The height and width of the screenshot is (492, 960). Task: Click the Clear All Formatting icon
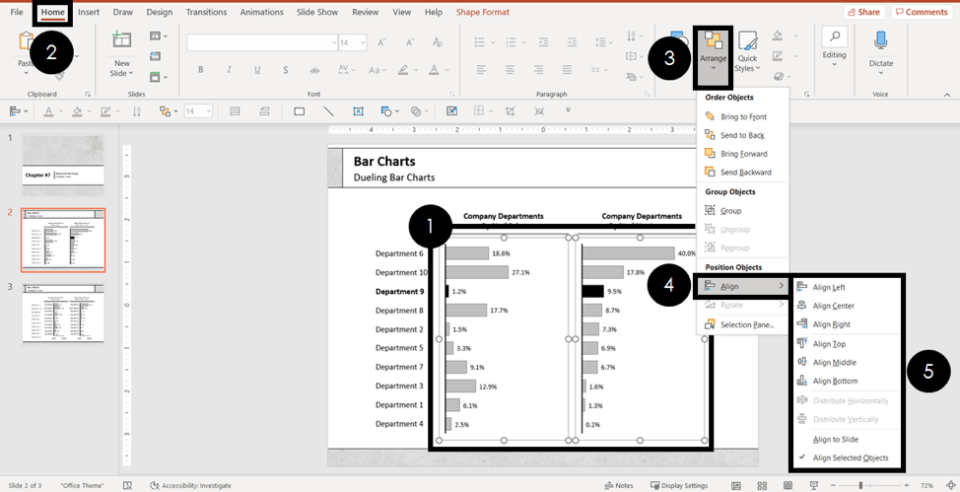point(437,42)
